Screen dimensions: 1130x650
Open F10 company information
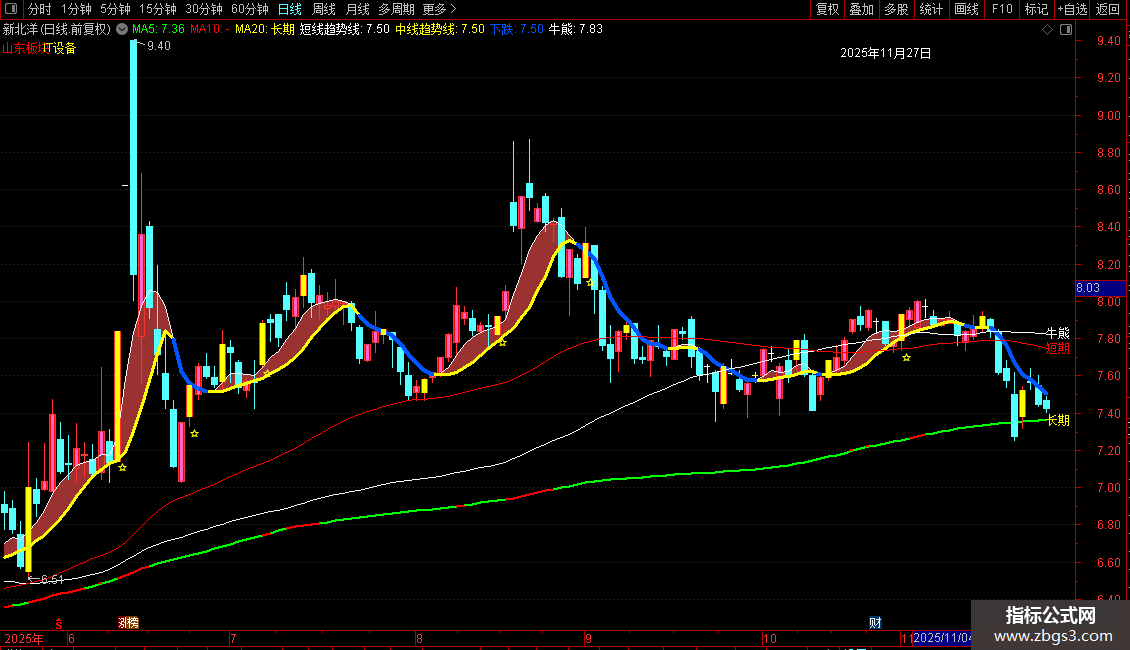pyautogui.click(x=1002, y=9)
